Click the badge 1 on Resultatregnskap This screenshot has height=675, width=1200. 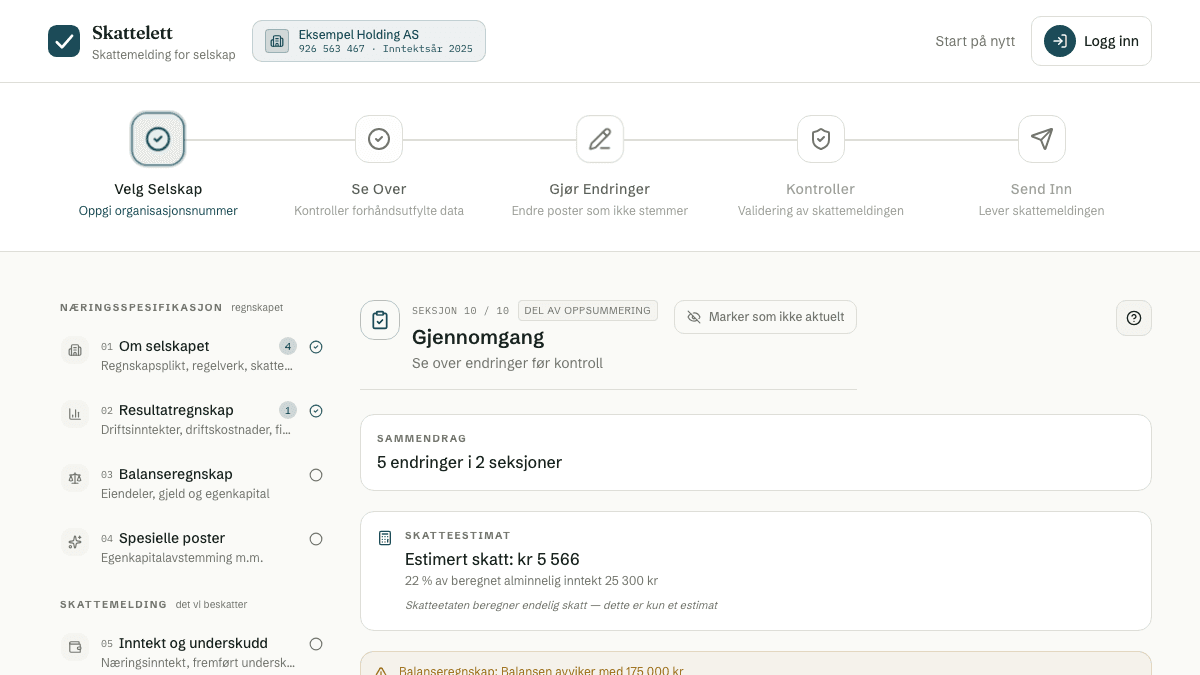click(288, 410)
